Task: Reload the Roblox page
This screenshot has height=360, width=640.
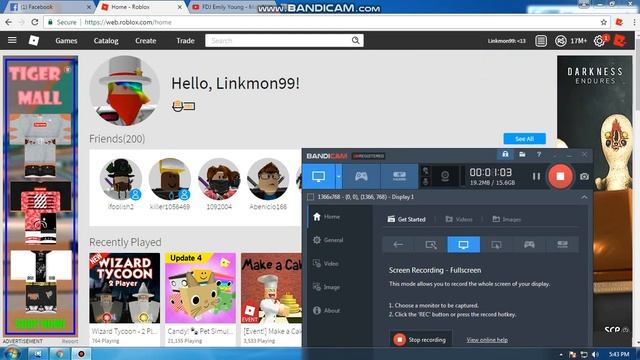Action: (x=35, y=22)
